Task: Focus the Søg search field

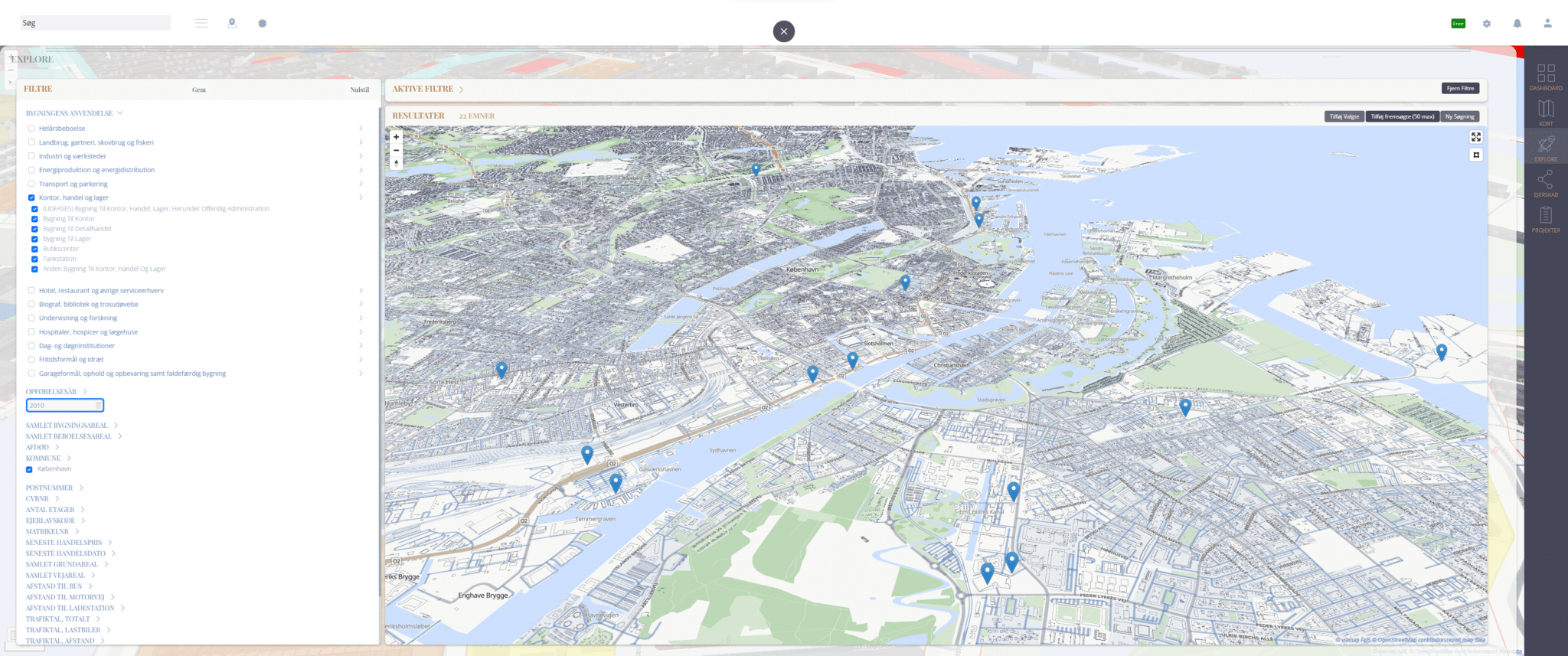Action: (x=95, y=23)
